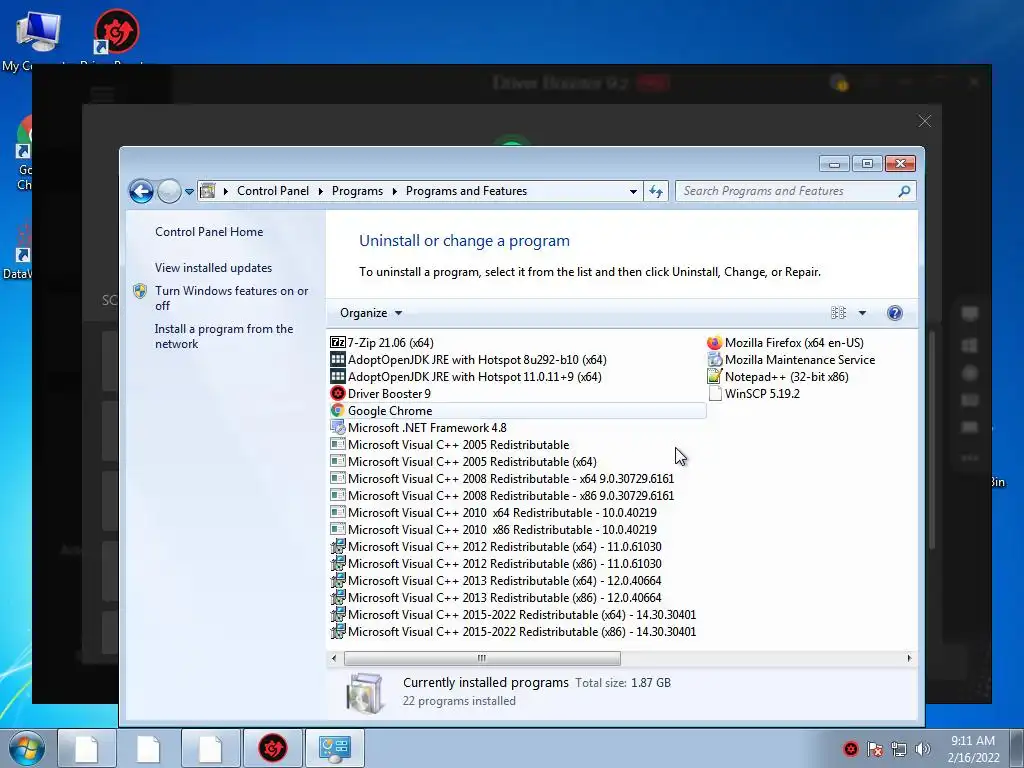This screenshot has height=768, width=1024.
Task: Select Visual C++ 2010 x86 Redistributable
Action: click(493, 530)
